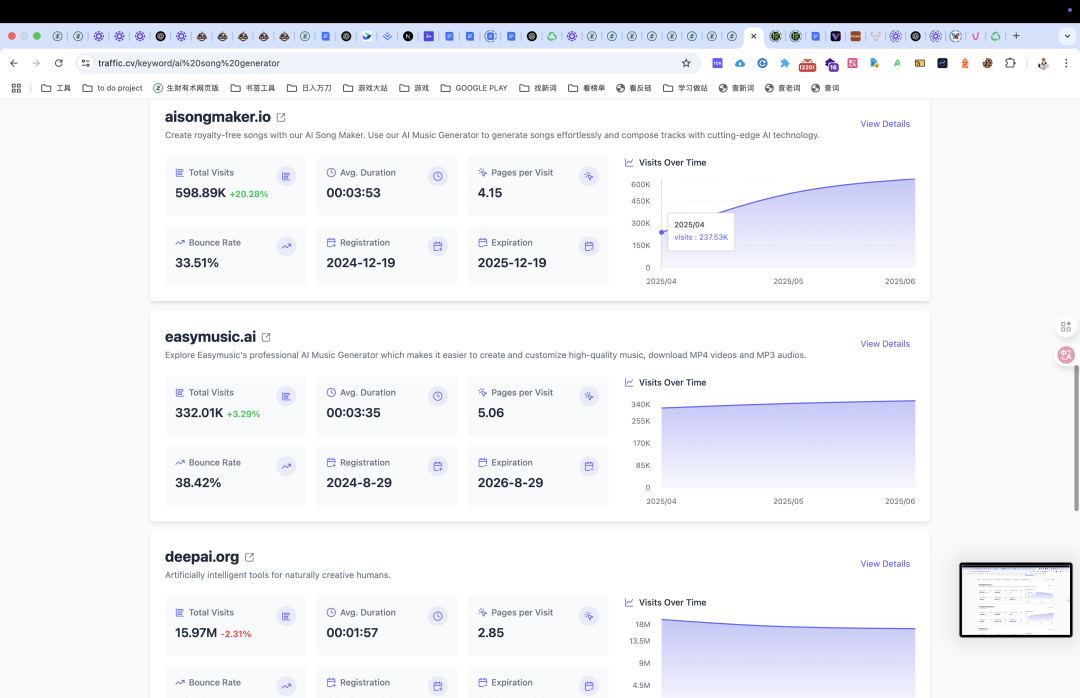Open the 学习做站 bookmarks folder

click(x=685, y=88)
